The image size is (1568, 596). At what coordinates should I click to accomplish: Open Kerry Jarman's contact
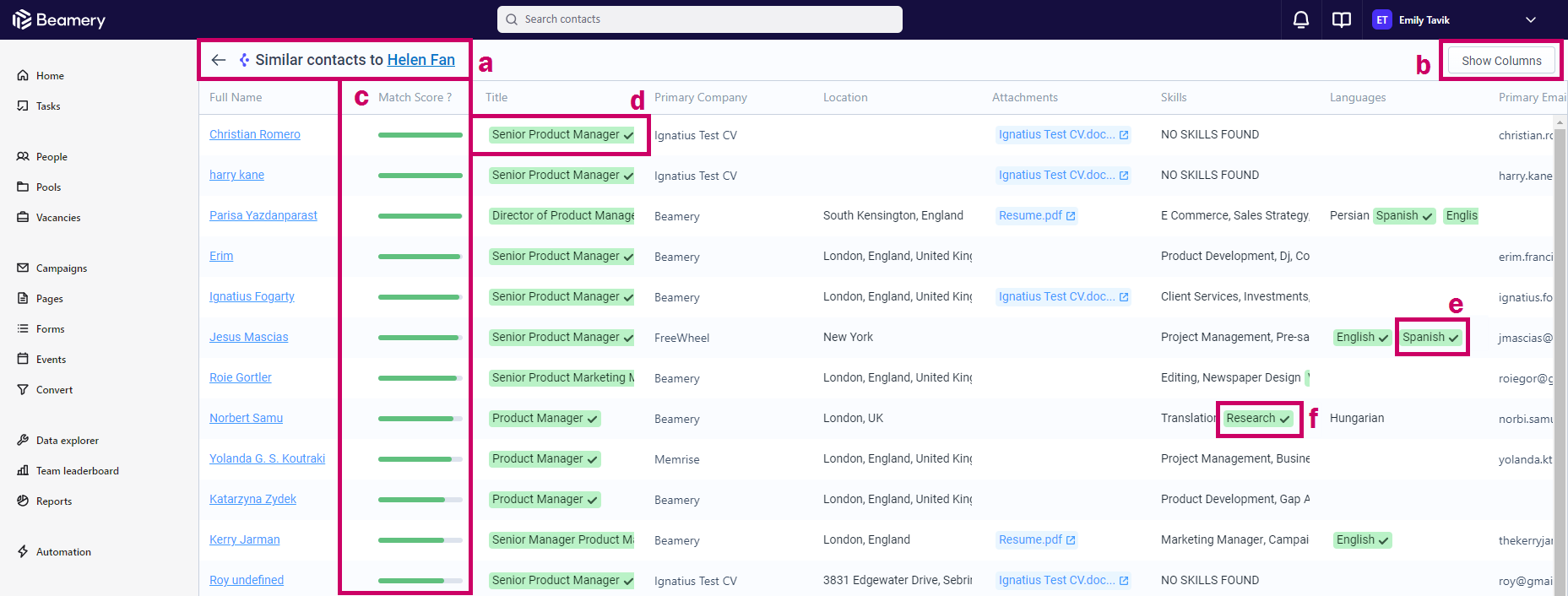click(x=244, y=539)
